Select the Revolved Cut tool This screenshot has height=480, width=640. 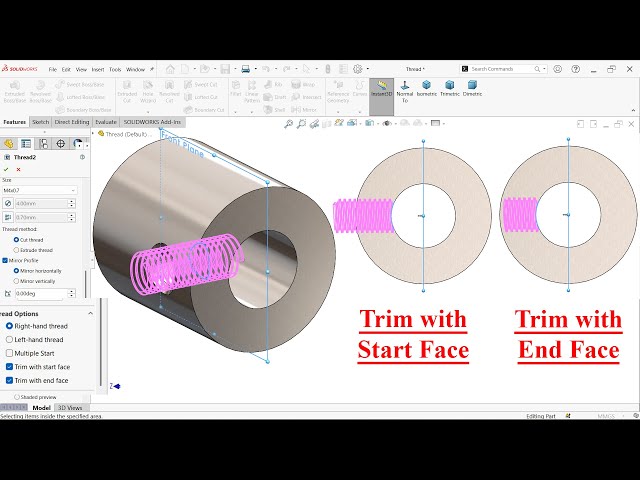[169, 91]
